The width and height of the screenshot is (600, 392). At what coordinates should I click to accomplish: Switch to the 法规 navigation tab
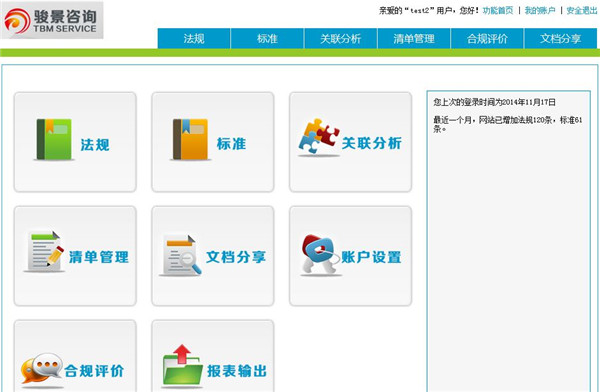194,39
